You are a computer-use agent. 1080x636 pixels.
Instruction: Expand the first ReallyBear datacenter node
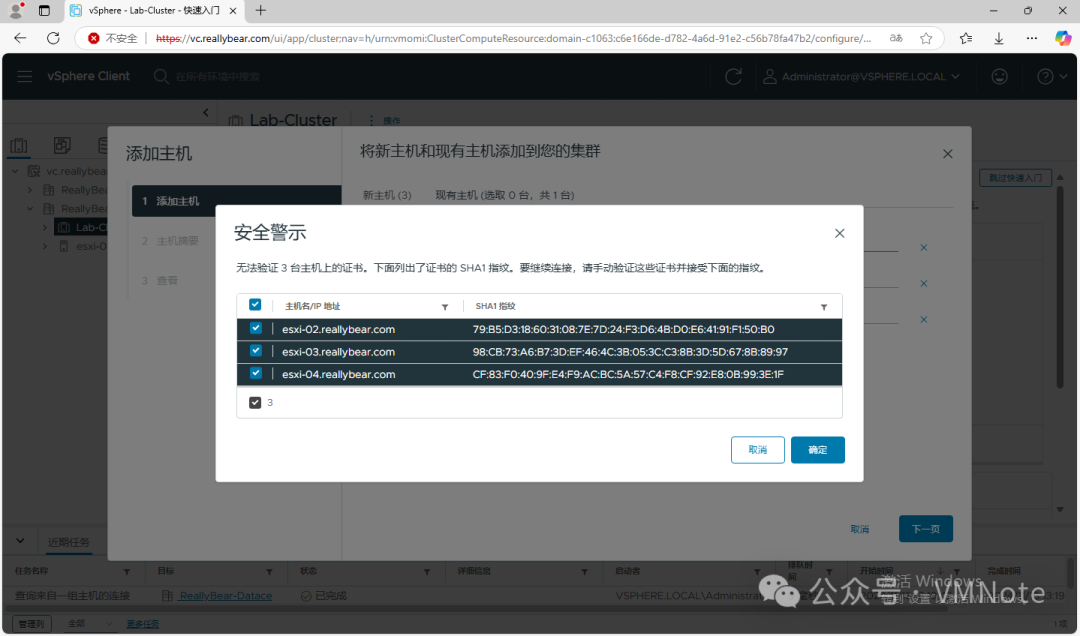pyautogui.click(x=30, y=189)
